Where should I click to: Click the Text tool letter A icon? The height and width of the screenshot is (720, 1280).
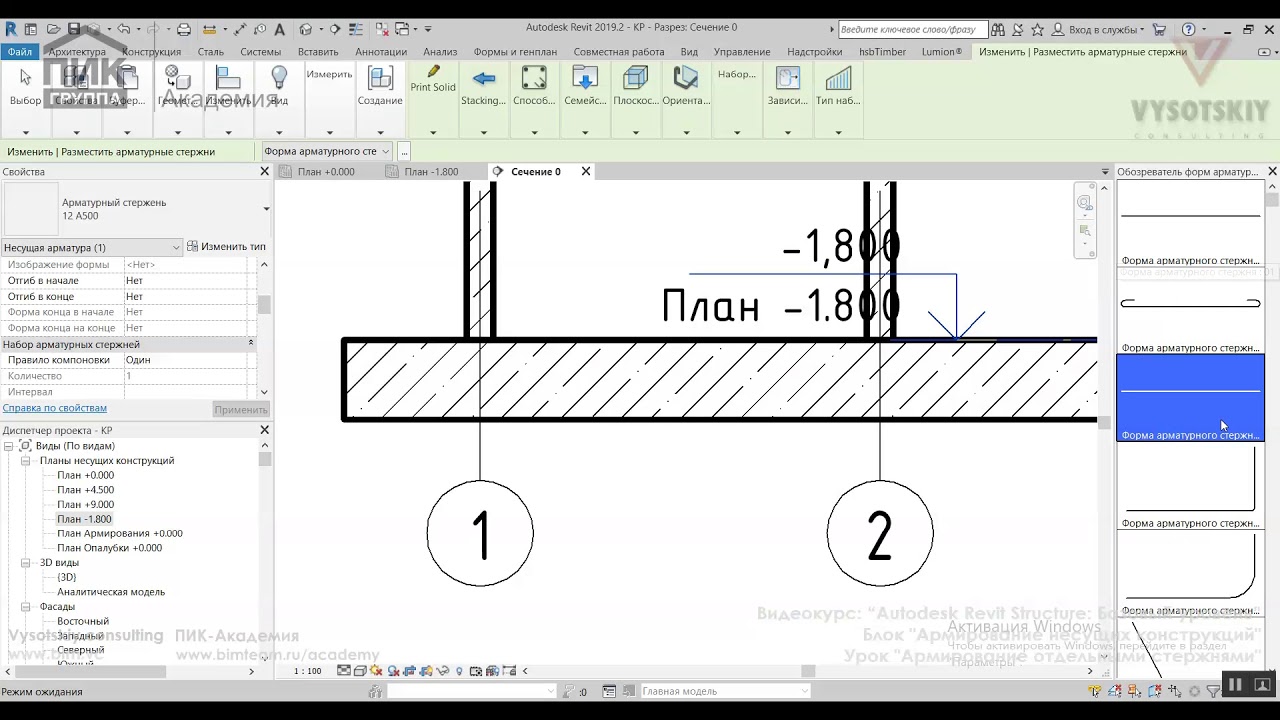[x=279, y=29]
